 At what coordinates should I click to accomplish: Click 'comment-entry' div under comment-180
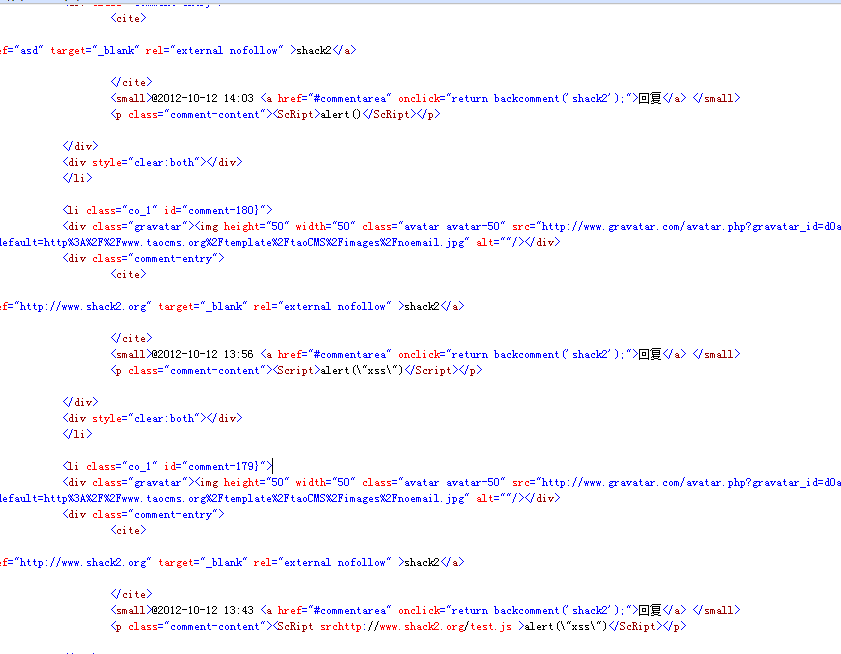[x=143, y=259]
